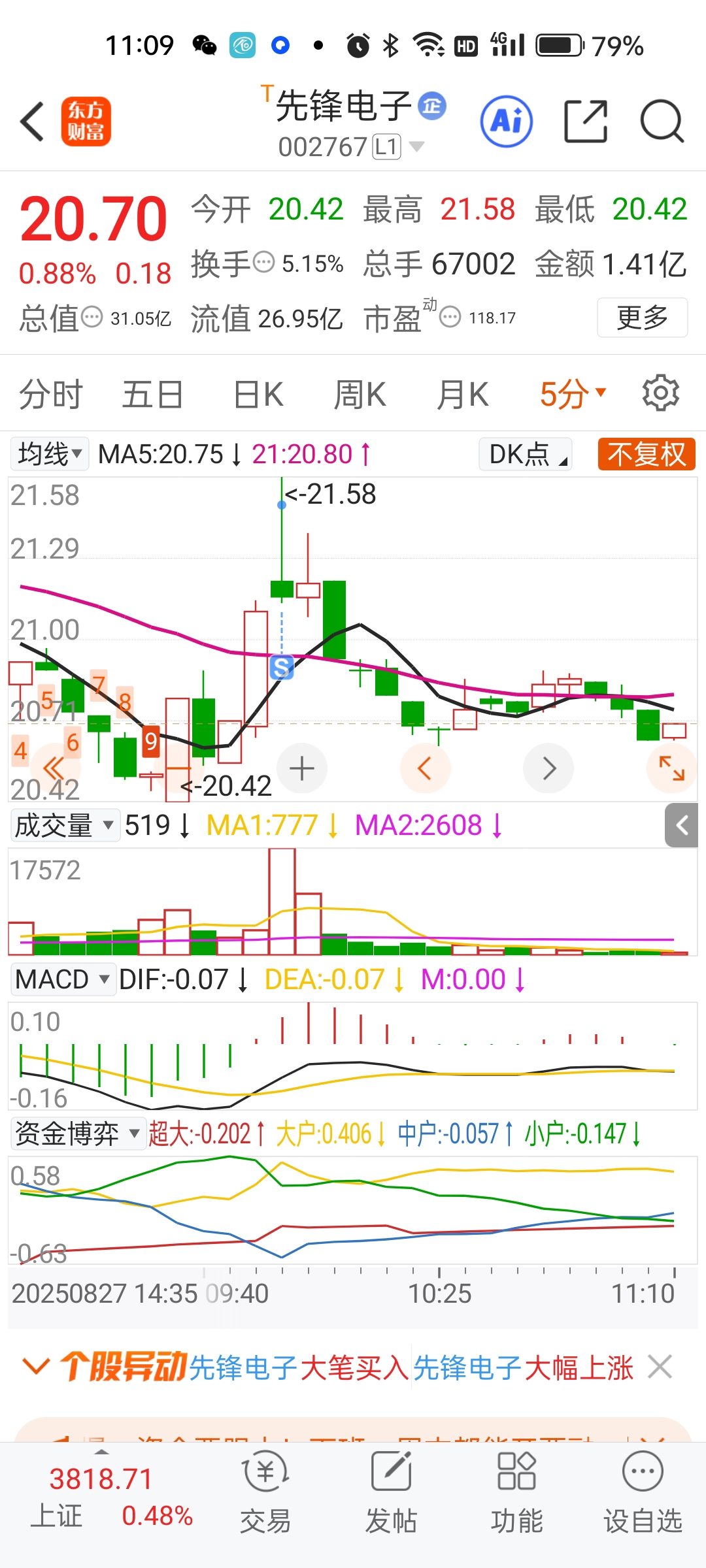Tap the 先锋电子 stock title
706x1568 pixels.
[343, 106]
